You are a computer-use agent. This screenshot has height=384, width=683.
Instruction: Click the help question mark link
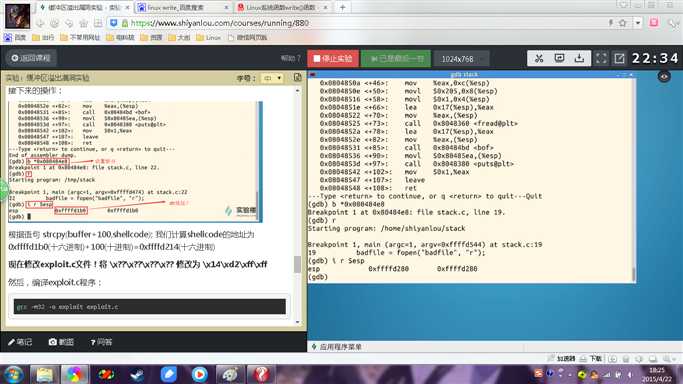pyautogui.click(x=291, y=58)
